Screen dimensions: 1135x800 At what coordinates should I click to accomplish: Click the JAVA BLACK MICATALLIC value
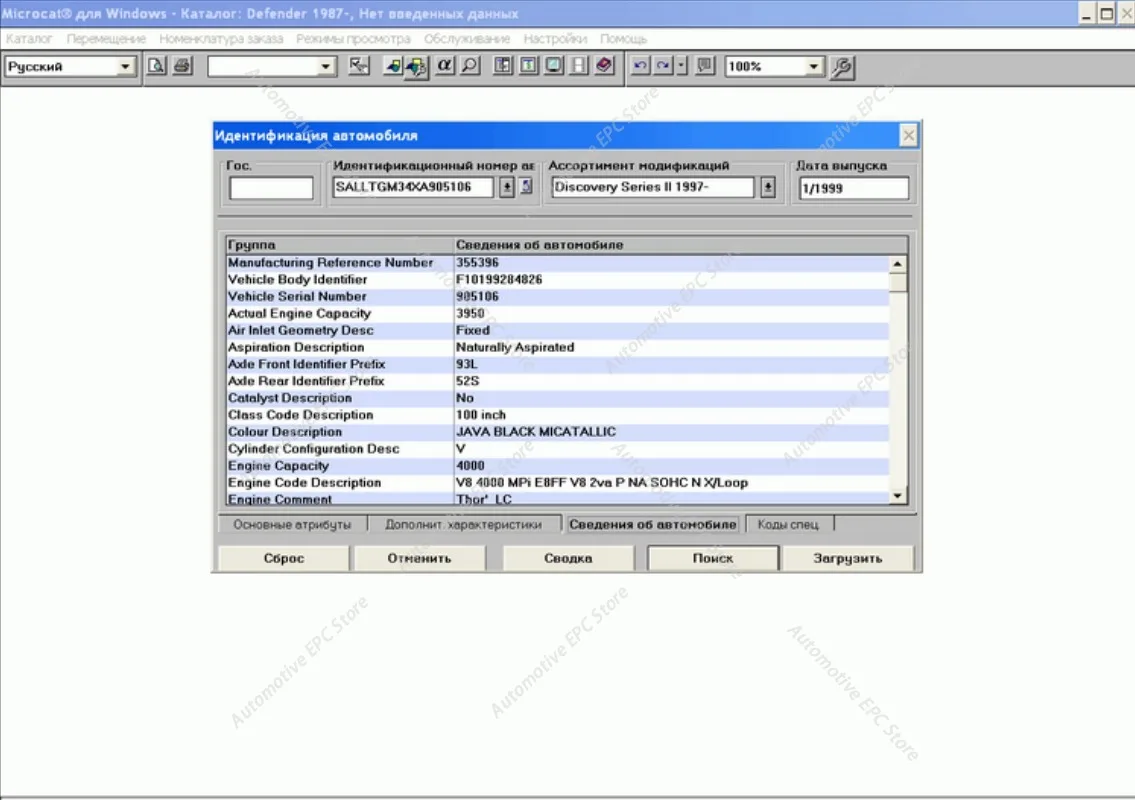point(536,432)
